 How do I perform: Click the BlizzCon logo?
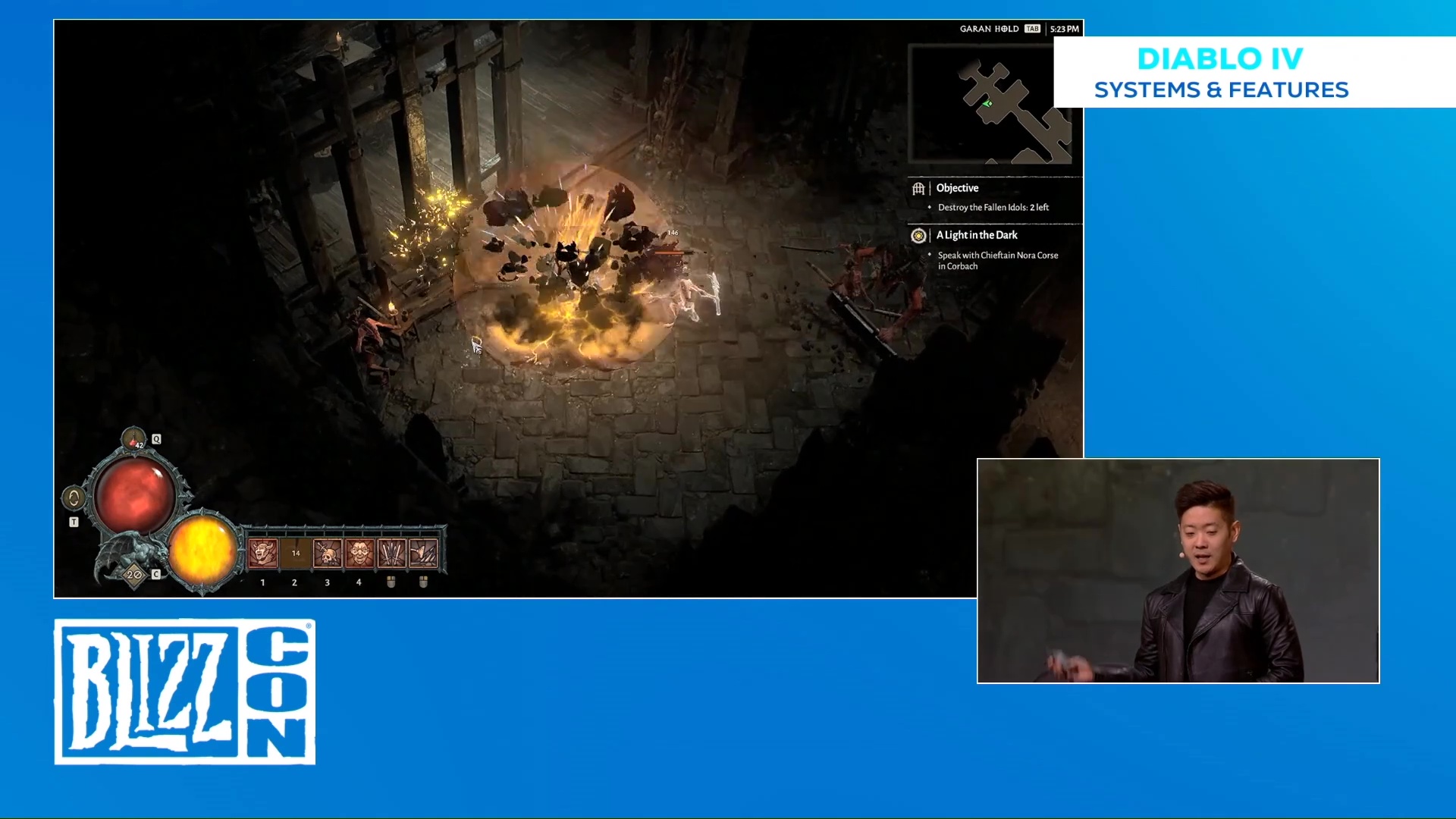[185, 692]
